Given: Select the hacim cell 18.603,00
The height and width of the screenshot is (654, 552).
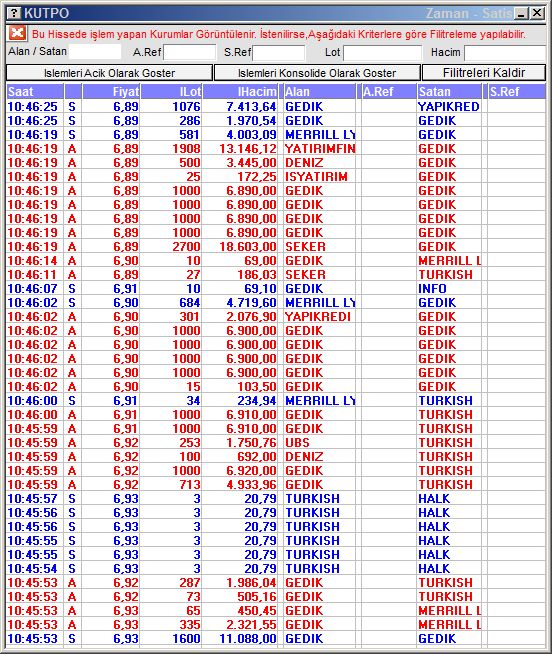Looking at the screenshot, I should tap(240, 247).
